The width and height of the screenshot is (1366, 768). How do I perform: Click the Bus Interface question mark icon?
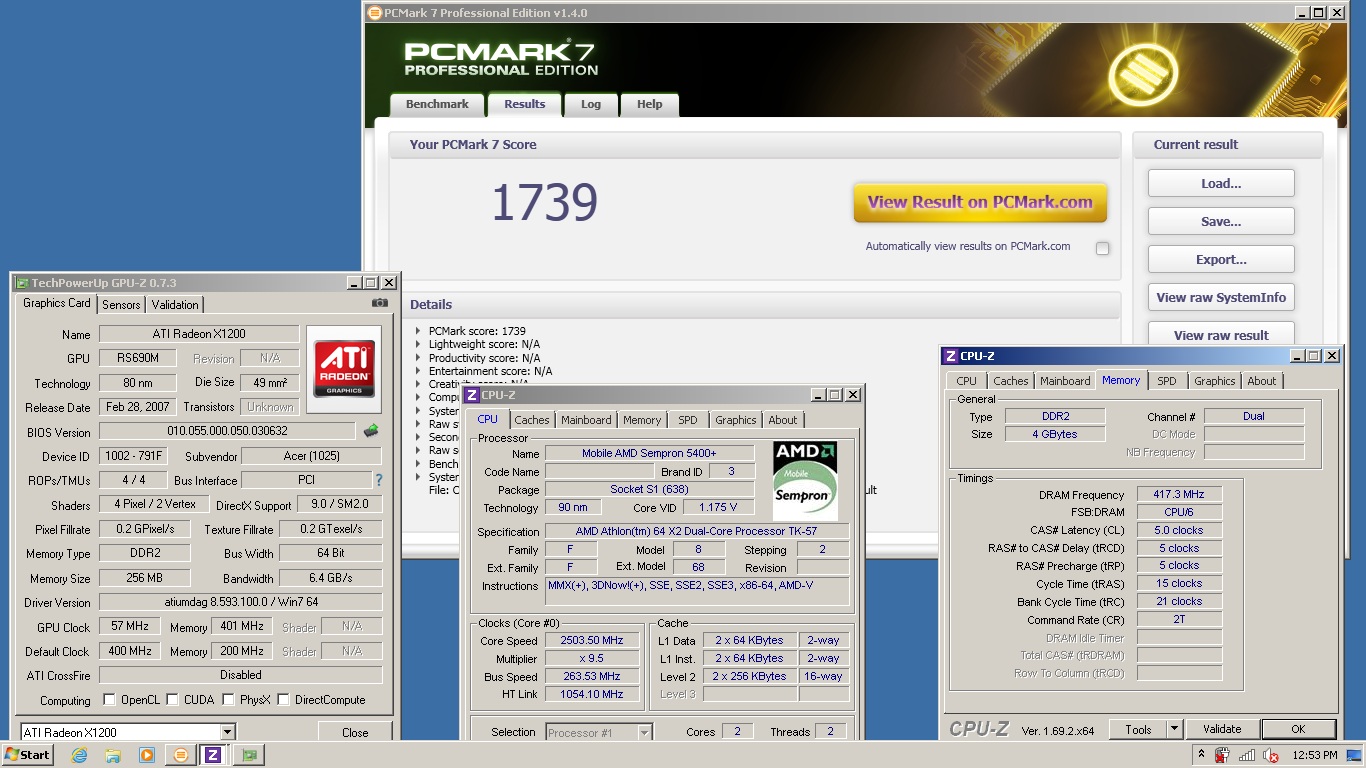(x=379, y=480)
